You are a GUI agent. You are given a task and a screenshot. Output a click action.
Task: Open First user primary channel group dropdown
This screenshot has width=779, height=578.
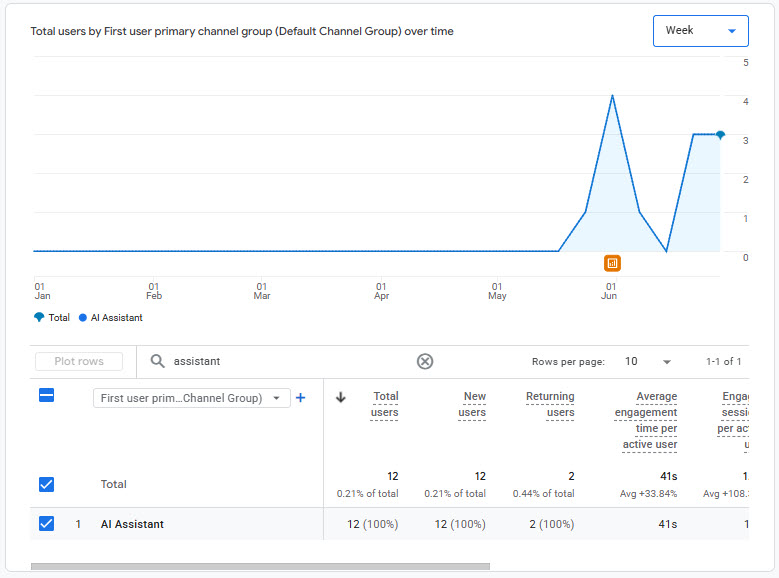tap(191, 398)
